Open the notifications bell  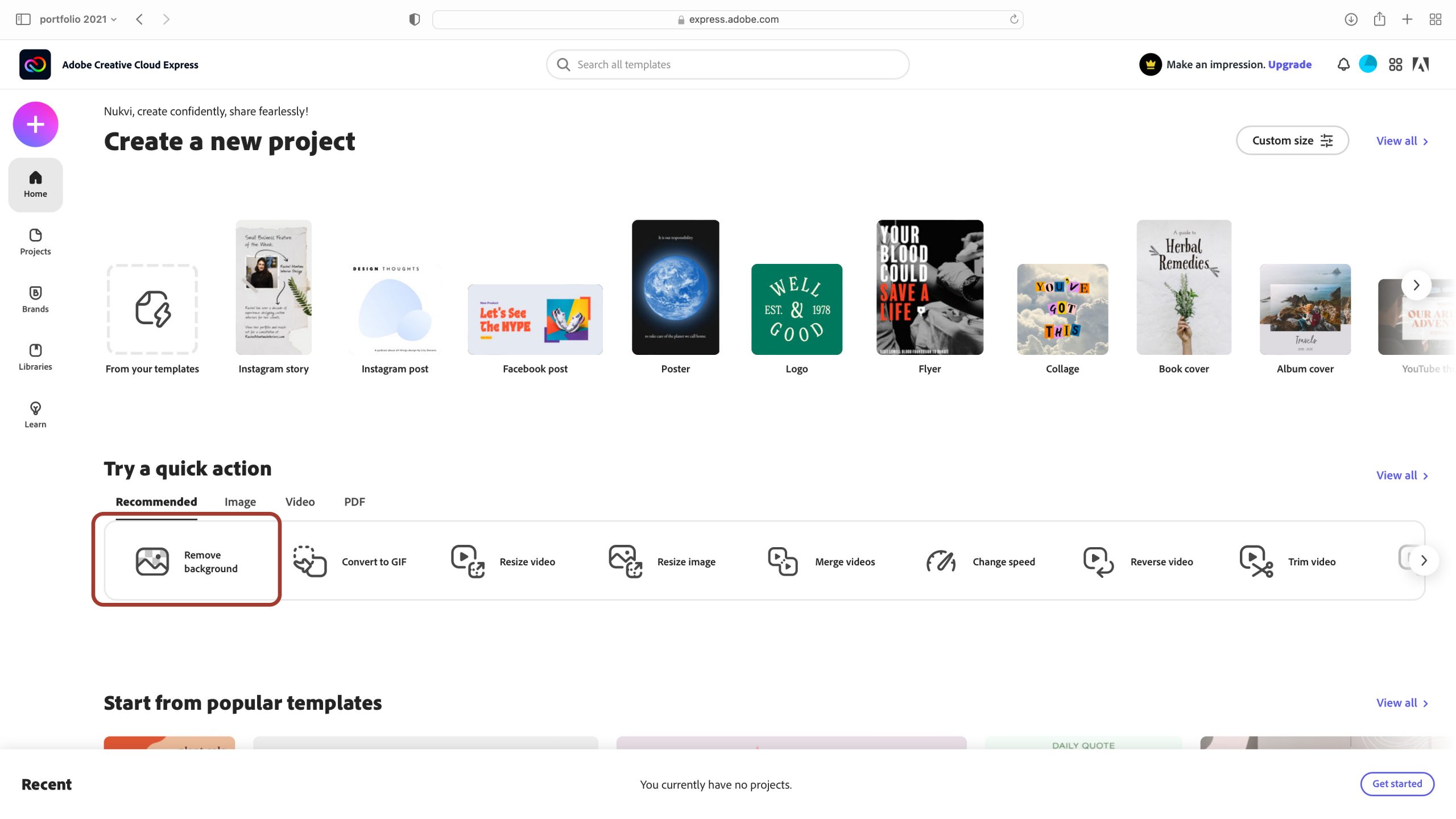click(1343, 64)
